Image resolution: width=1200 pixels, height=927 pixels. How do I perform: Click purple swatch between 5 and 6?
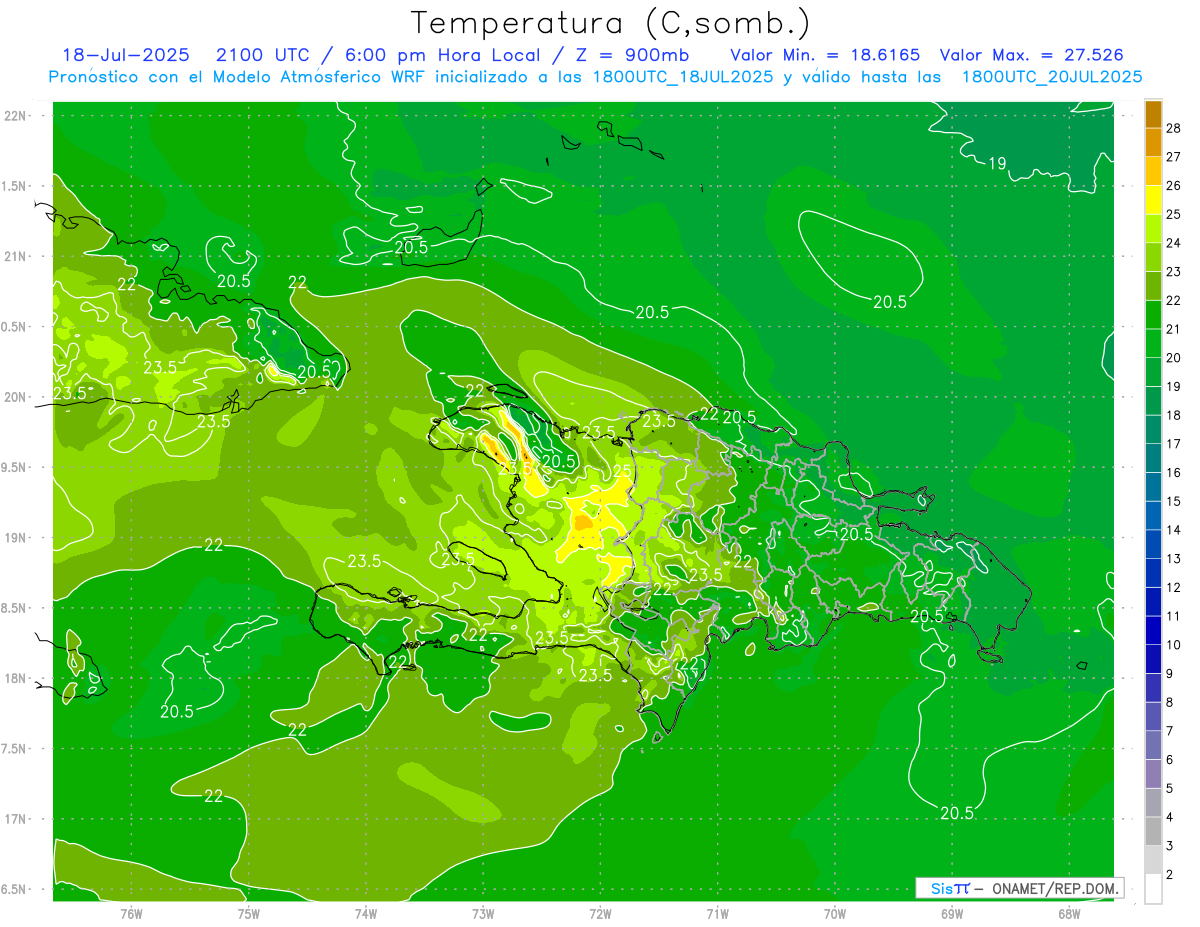click(1153, 774)
